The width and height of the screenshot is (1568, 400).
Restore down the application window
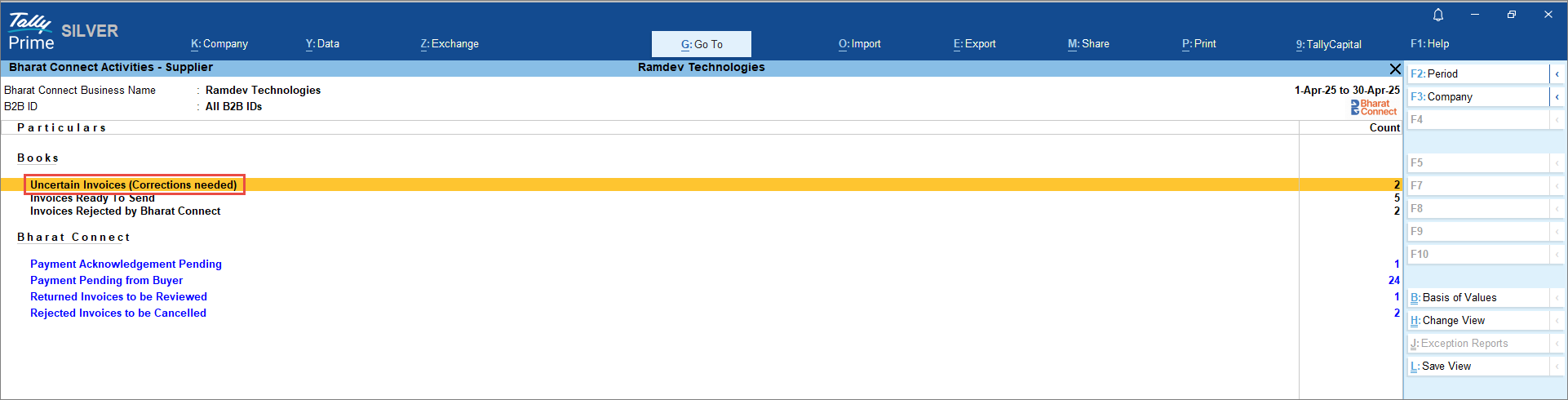tap(1511, 15)
